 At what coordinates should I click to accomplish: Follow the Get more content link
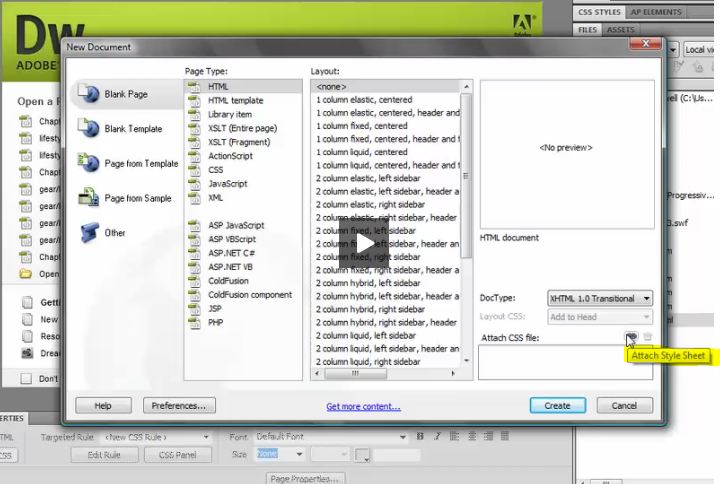click(363, 406)
